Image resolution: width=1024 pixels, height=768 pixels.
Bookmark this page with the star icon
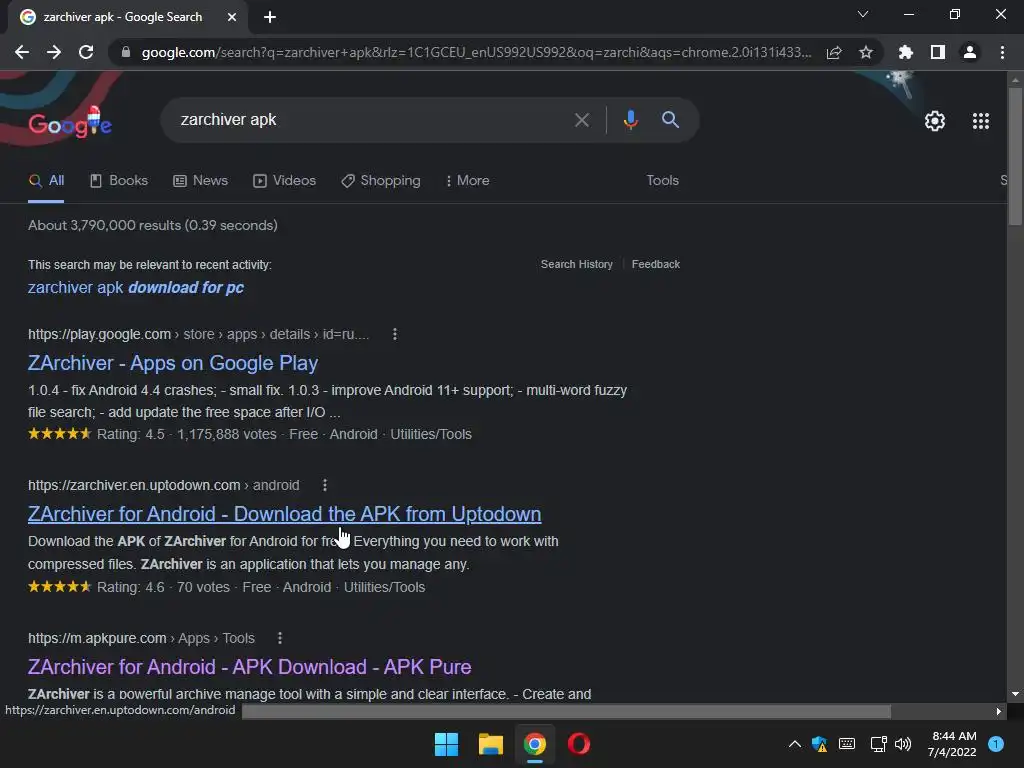click(x=866, y=52)
